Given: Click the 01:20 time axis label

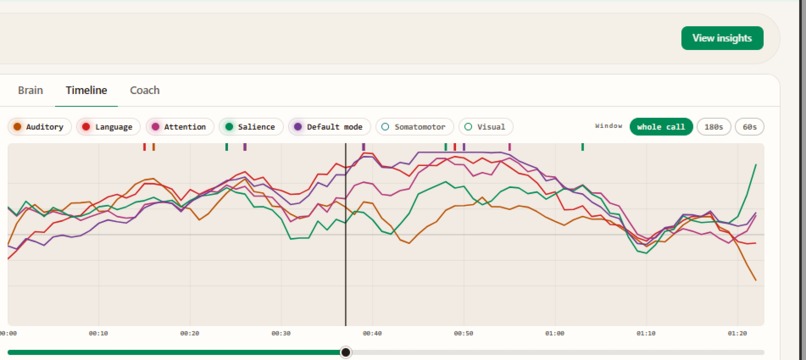Looking at the screenshot, I should [738, 333].
